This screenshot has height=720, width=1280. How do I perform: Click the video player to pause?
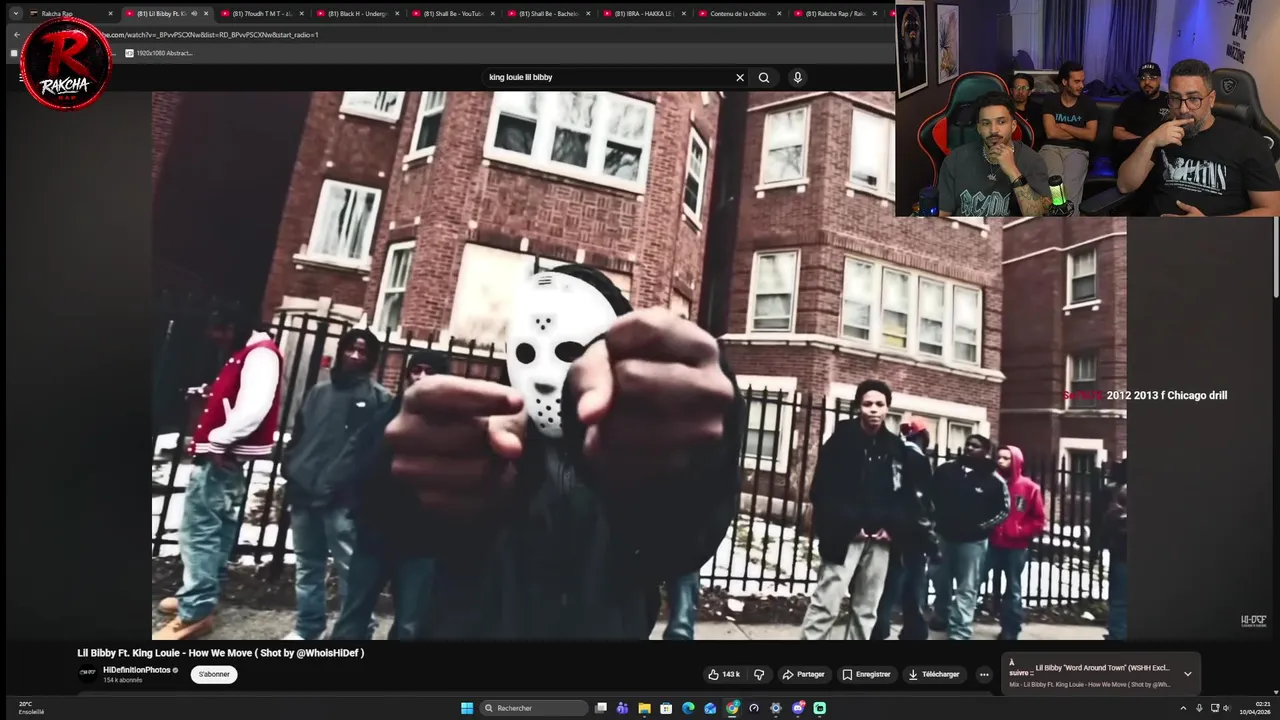[639, 365]
